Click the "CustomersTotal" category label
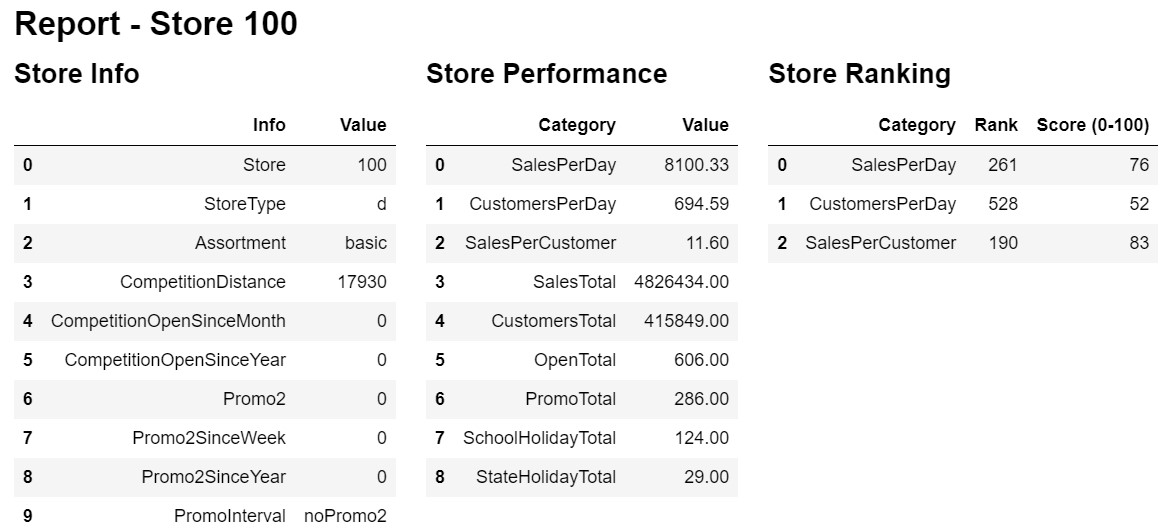The width and height of the screenshot is (1170, 532). [553, 321]
